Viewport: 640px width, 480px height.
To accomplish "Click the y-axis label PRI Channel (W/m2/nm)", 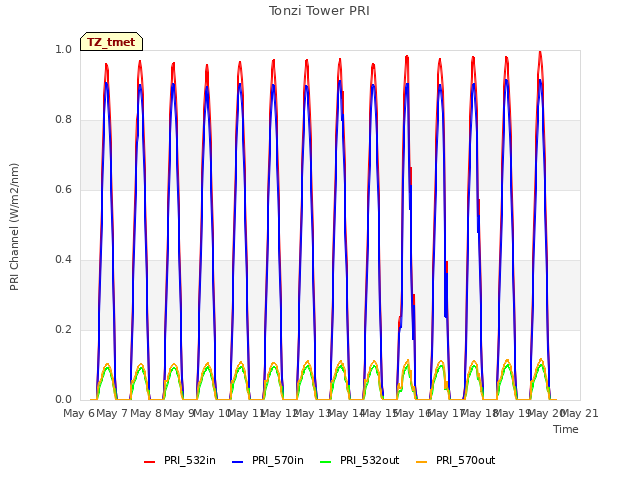I will 14,227.
